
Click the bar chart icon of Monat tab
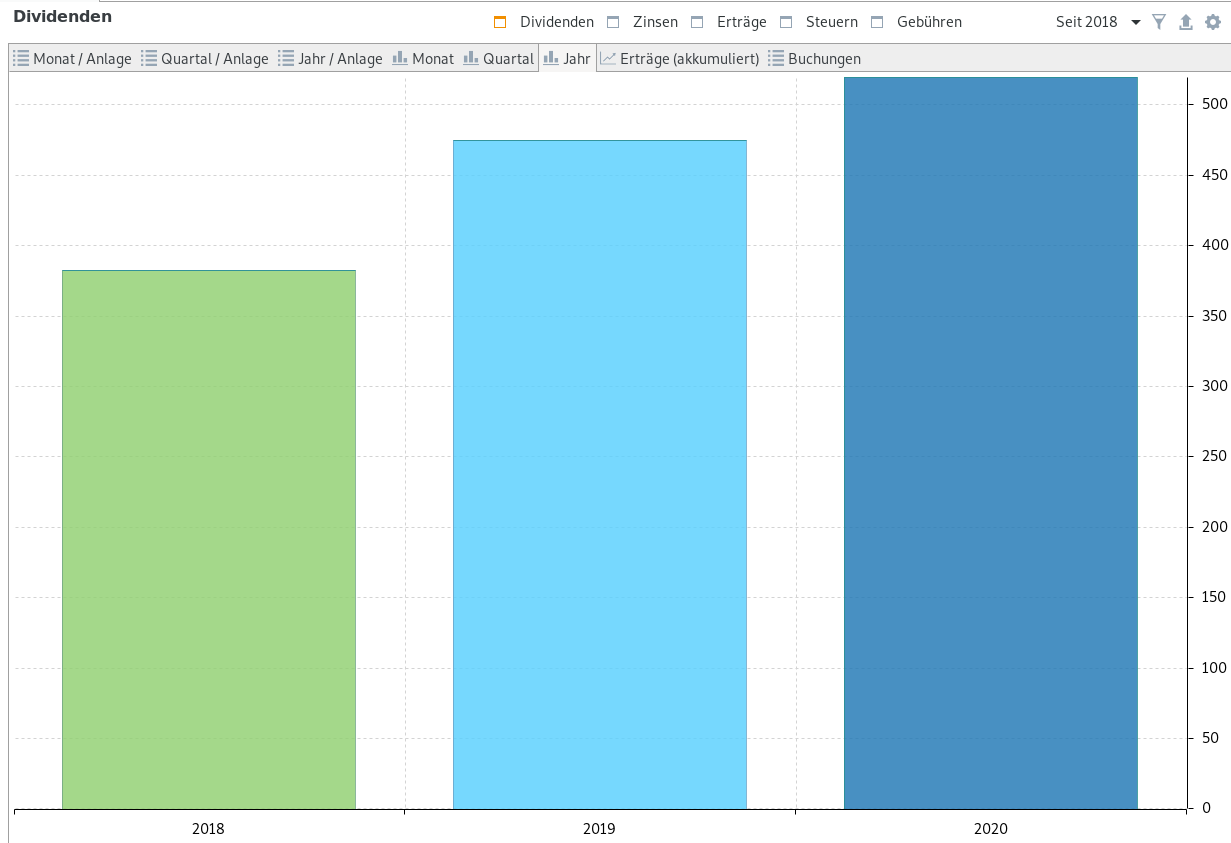[400, 59]
